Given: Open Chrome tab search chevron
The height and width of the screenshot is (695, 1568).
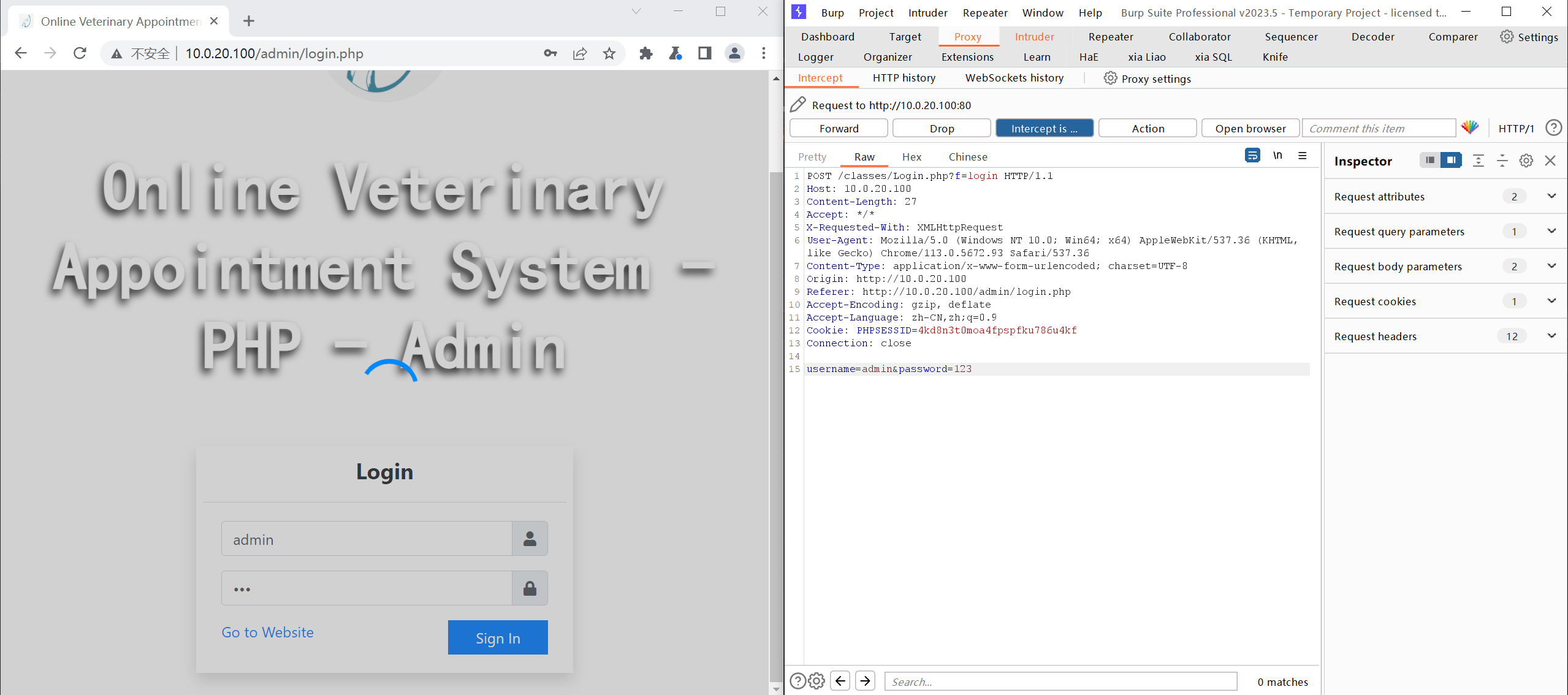Looking at the screenshot, I should tap(636, 12).
